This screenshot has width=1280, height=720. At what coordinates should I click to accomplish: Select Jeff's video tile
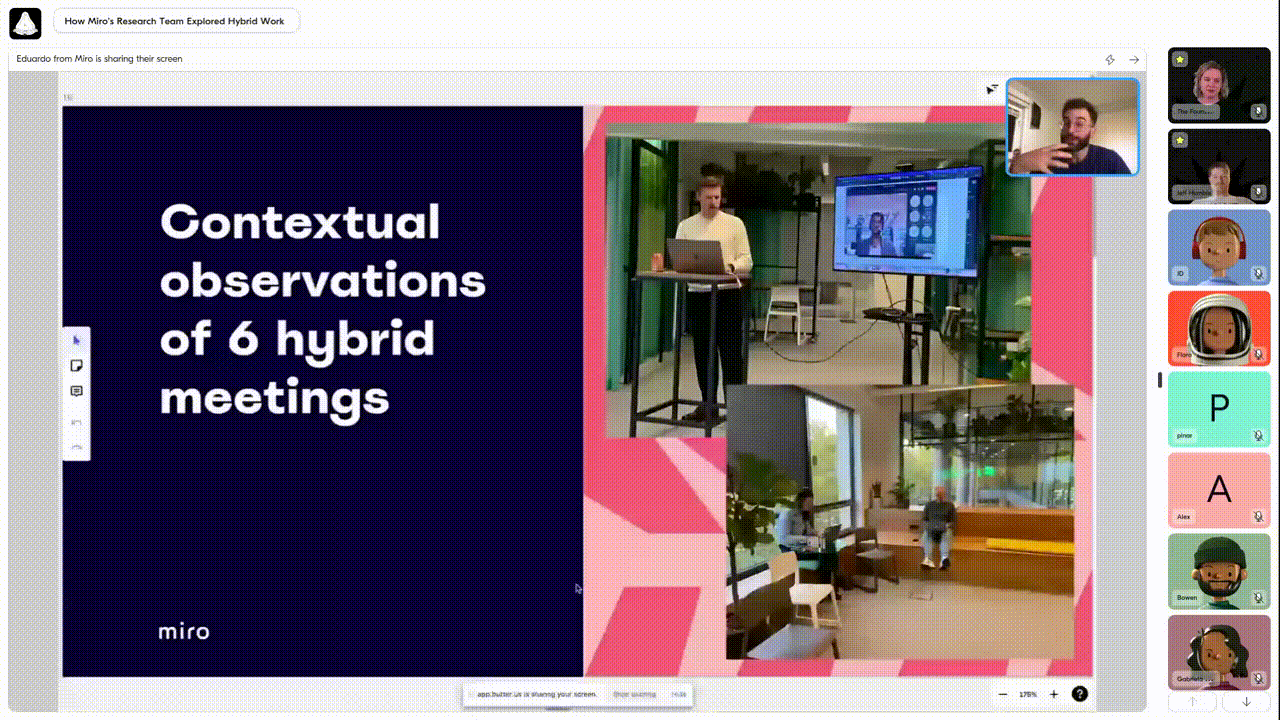pyautogui.click(x=1219, y=166)
